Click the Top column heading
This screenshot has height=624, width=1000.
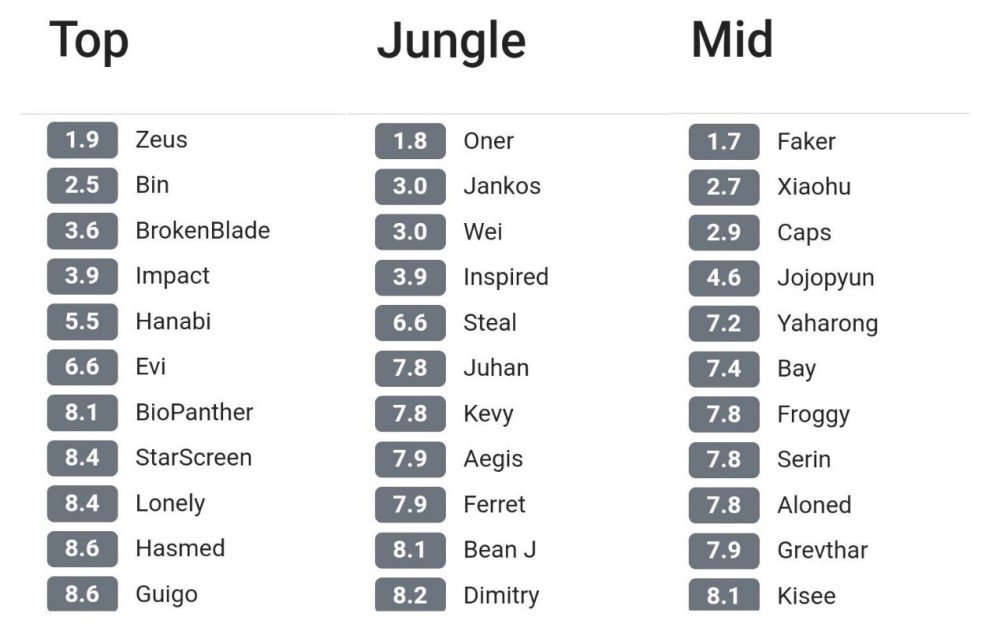coord(89,41)
